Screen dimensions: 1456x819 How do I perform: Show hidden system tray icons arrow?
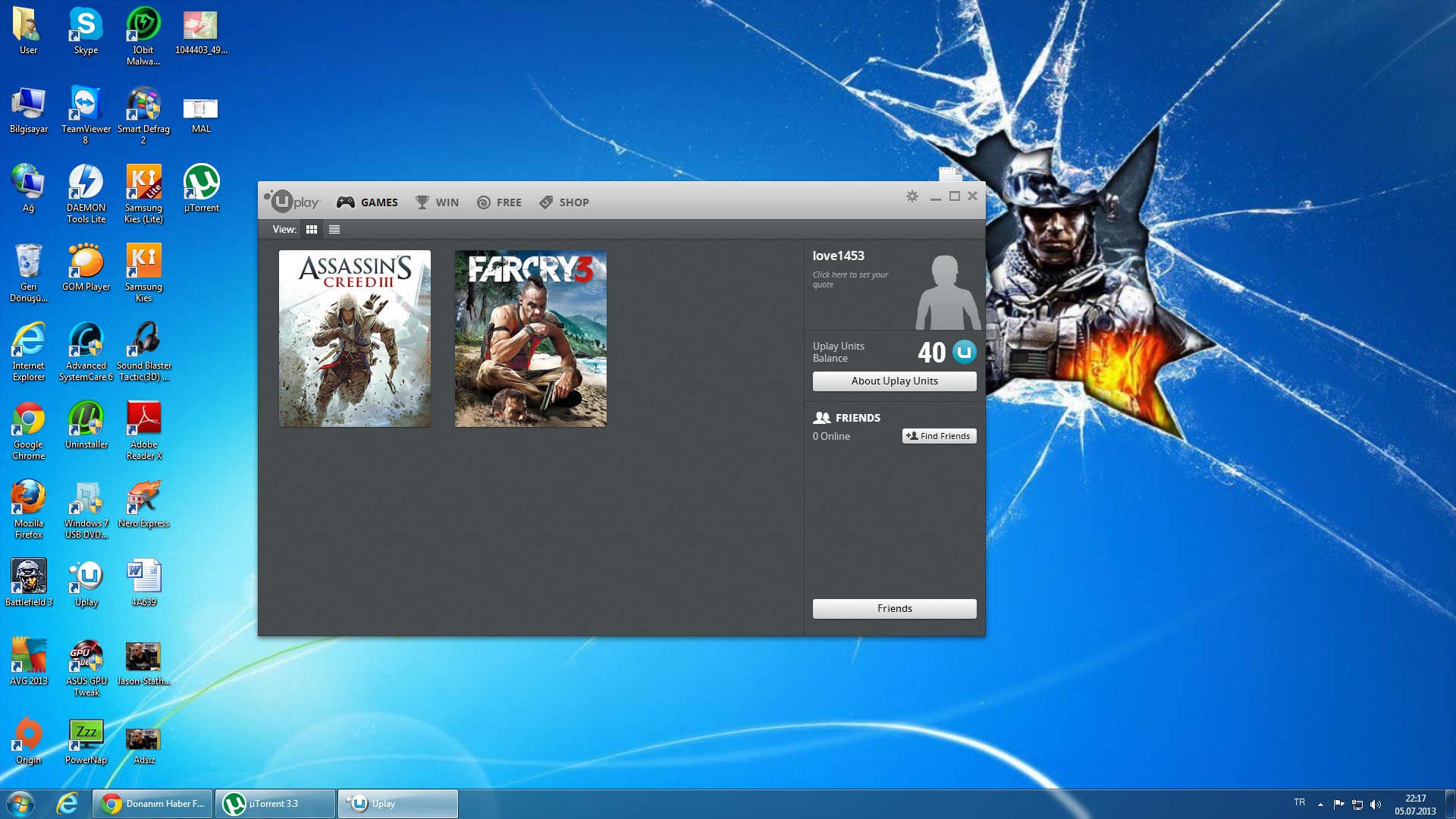1320,805
